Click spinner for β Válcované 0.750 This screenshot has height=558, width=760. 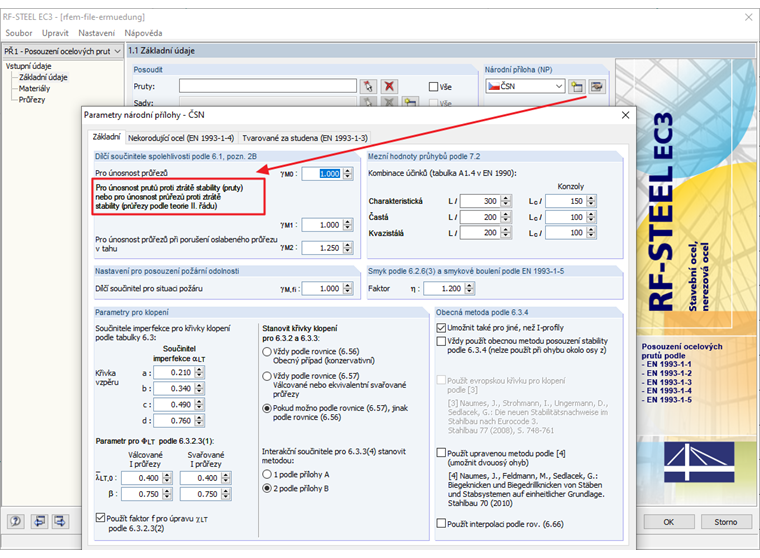[x=167, y=494]
